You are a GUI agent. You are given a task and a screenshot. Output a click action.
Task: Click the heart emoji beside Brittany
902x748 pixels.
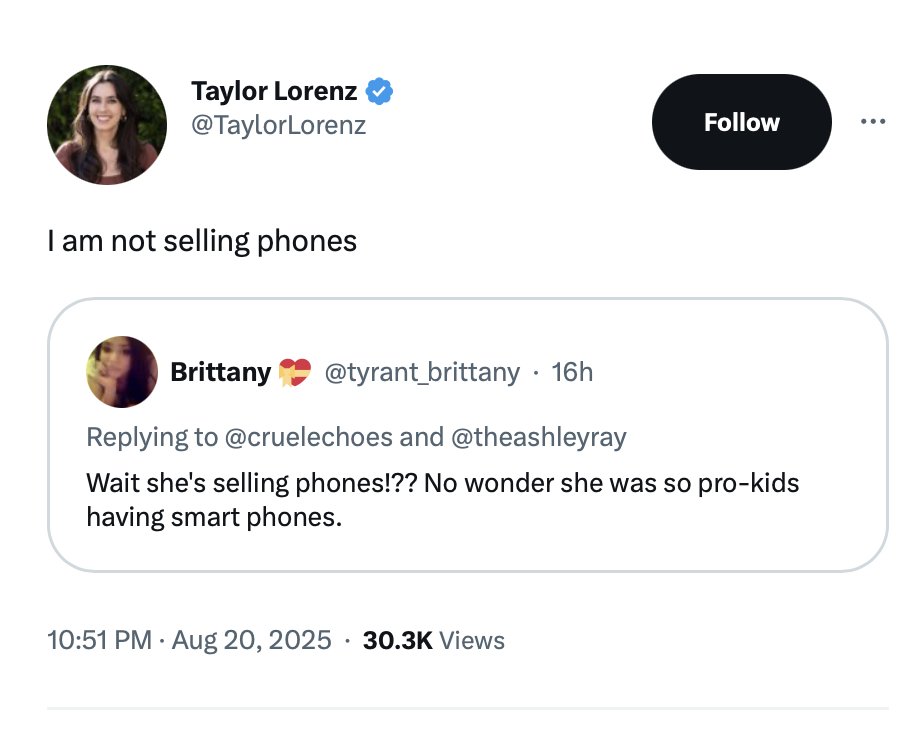pos(295,372)
